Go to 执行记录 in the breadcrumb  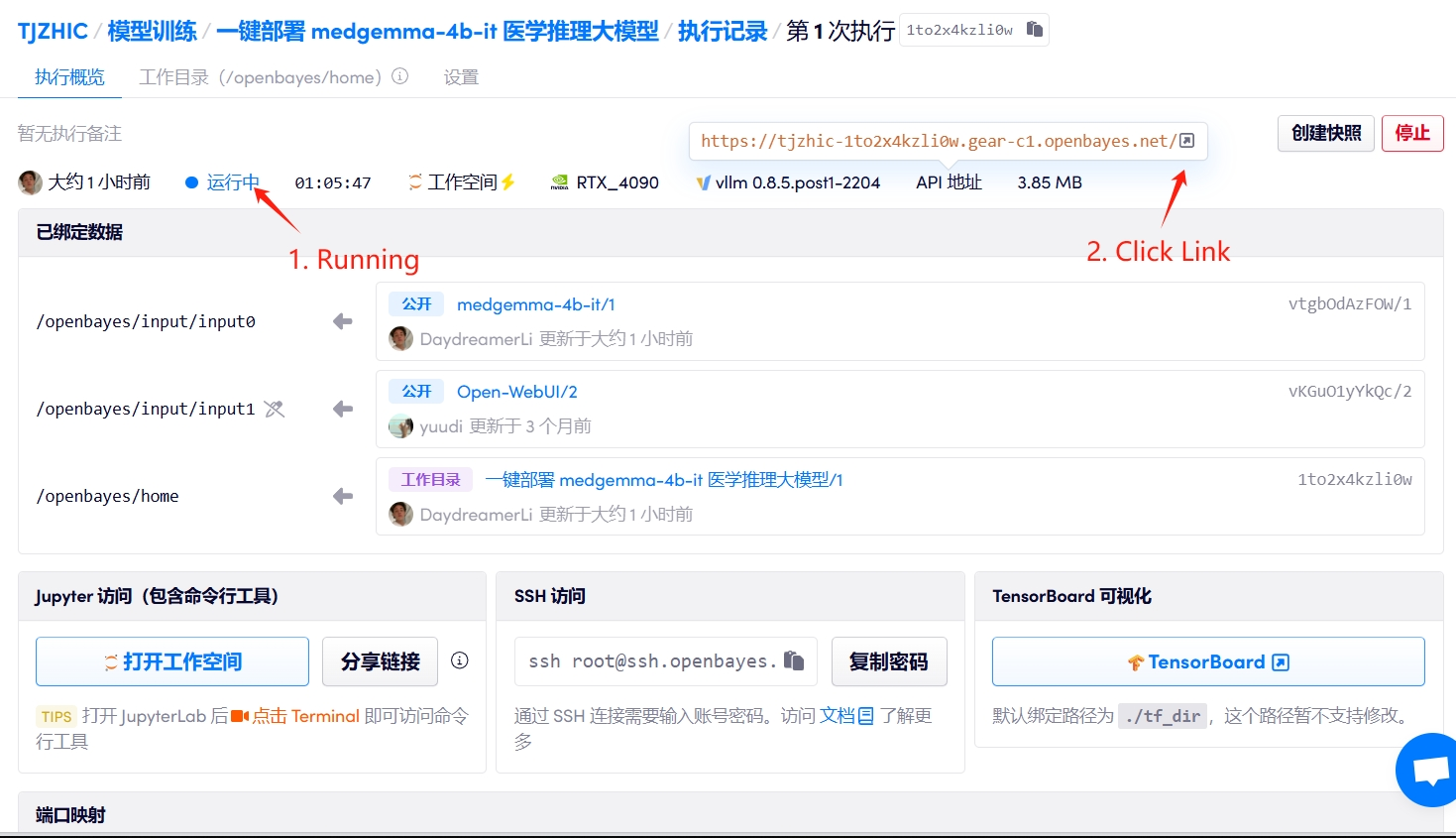[x=722, y=31]
